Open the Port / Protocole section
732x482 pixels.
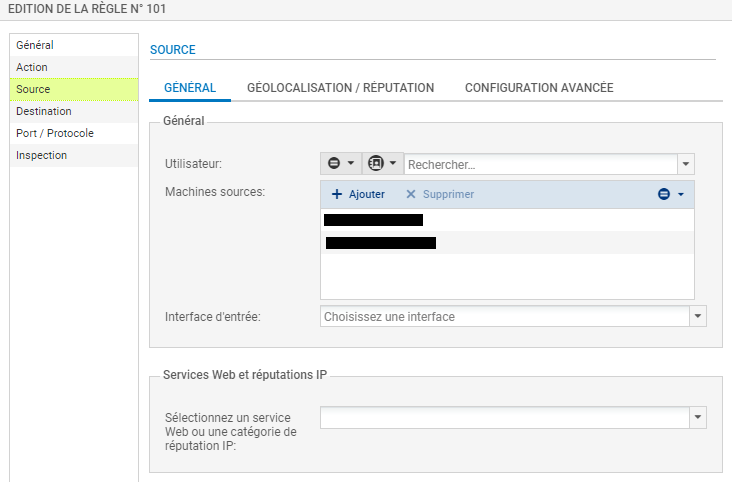click(x=74, y=133)
